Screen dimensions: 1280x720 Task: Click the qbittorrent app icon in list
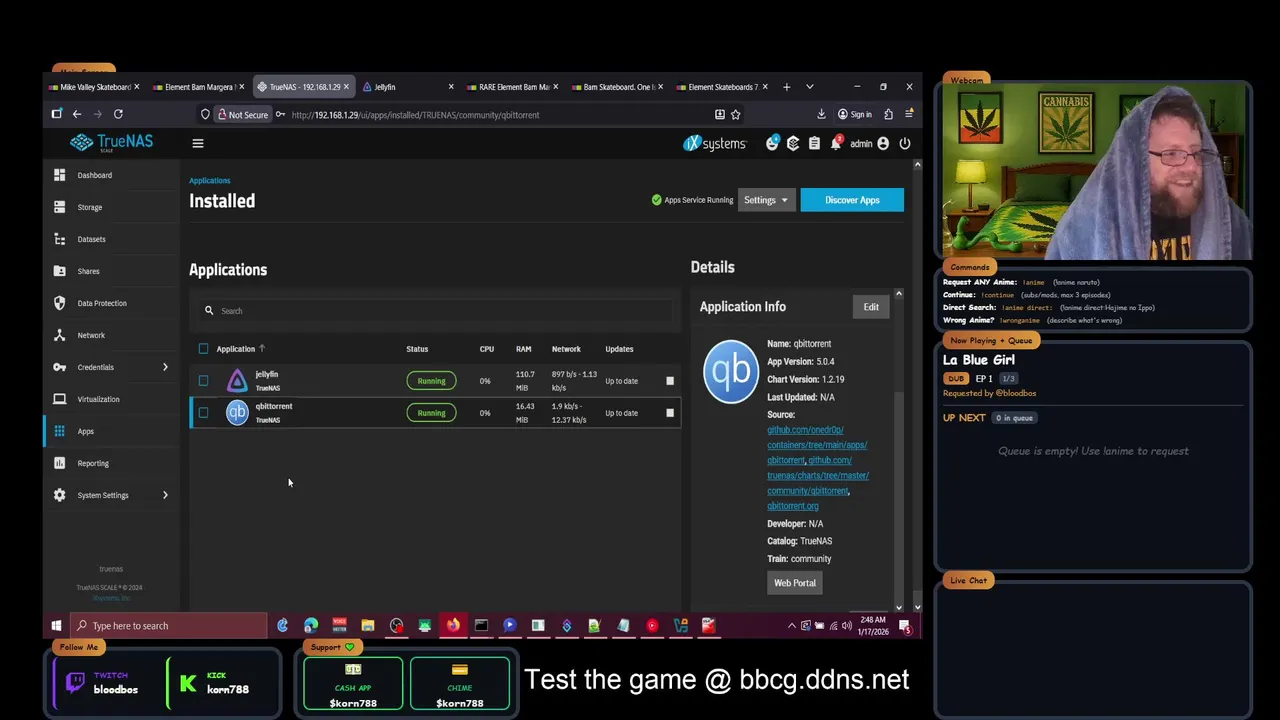(x=237, y=413)
